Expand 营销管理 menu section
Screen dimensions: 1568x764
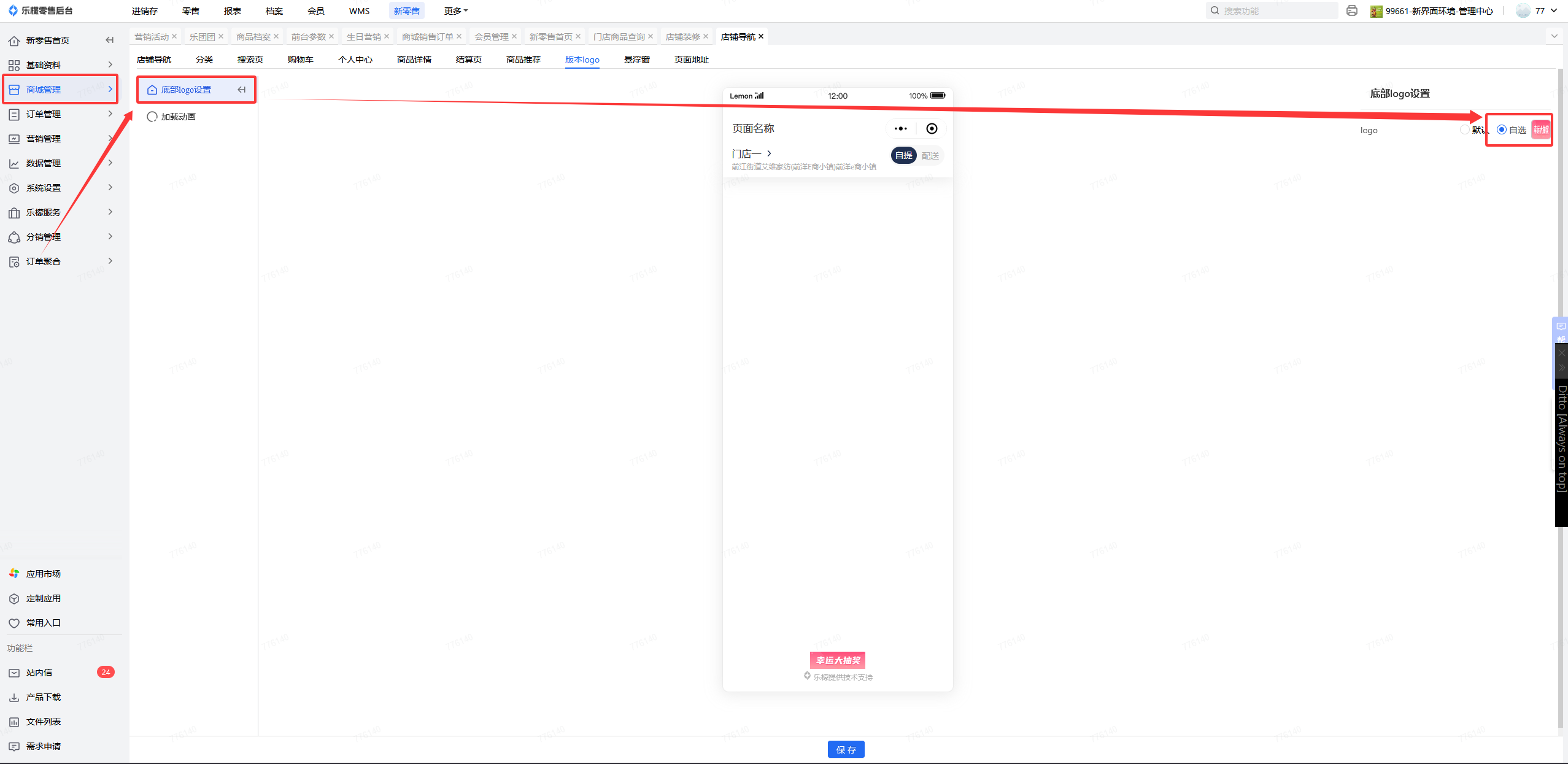pos(61,139)
